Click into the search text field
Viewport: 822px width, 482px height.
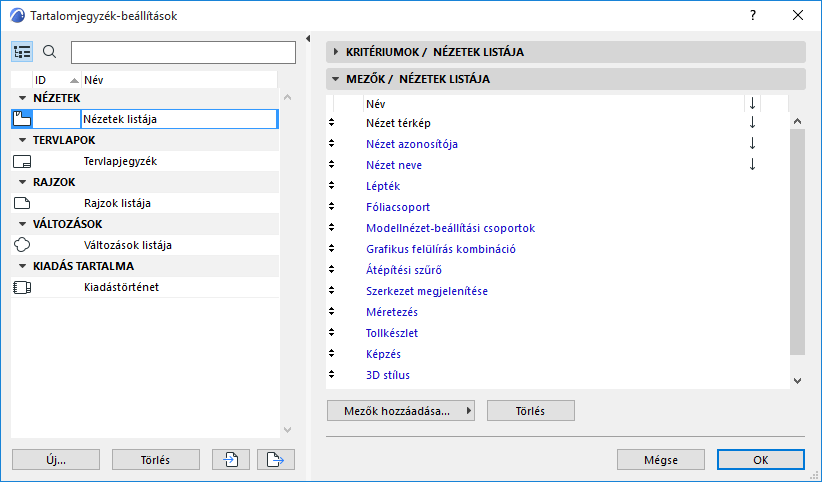183,52
